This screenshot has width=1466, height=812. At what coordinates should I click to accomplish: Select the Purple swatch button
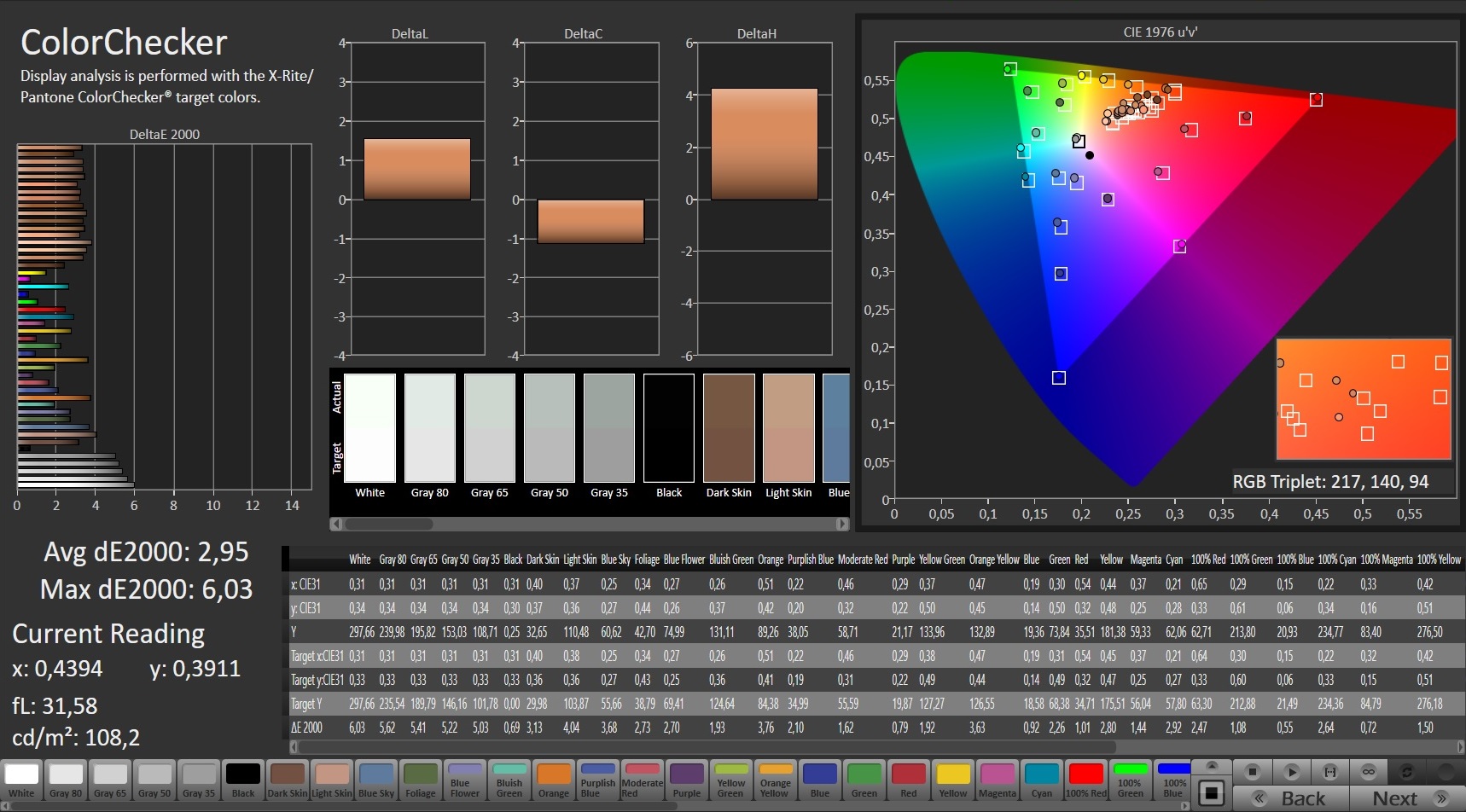687,780
